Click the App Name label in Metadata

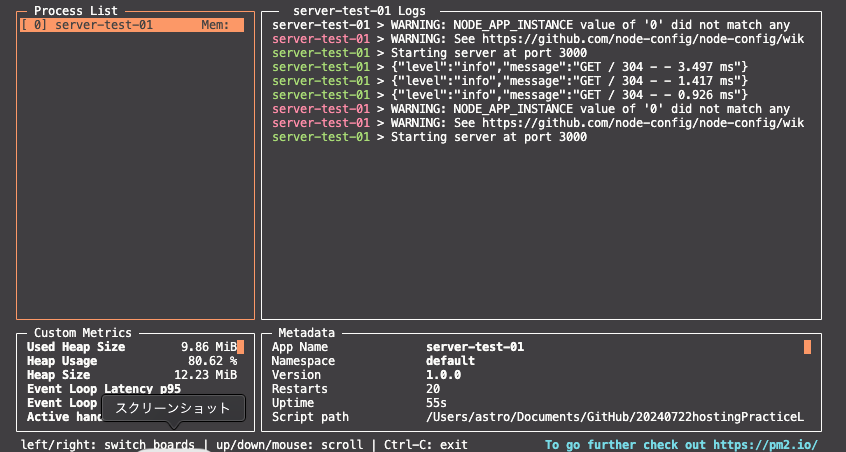tap(300, 347)
